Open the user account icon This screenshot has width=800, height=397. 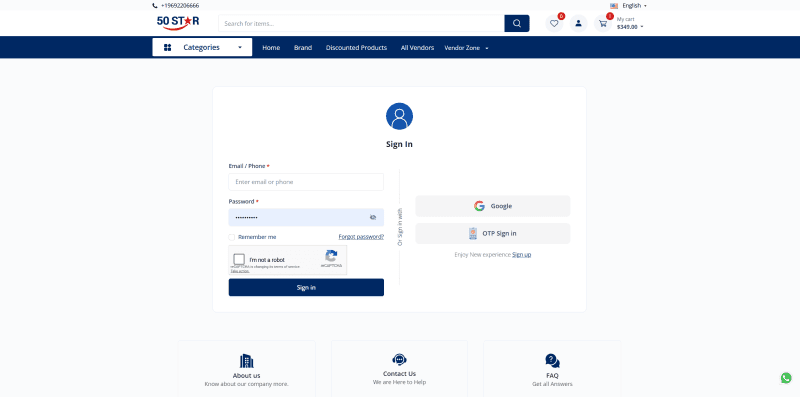pyautogui.click(x=578, y=23)
